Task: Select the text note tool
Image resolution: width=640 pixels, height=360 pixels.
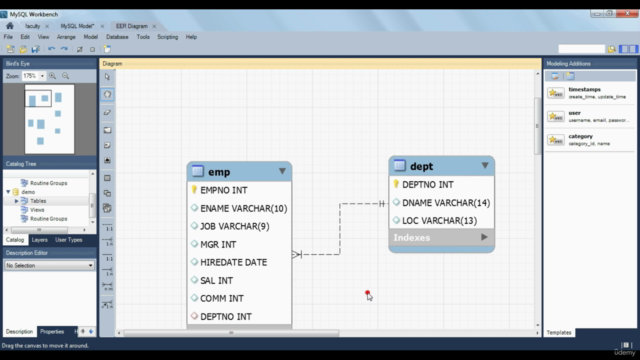Action: pos(107,145)
